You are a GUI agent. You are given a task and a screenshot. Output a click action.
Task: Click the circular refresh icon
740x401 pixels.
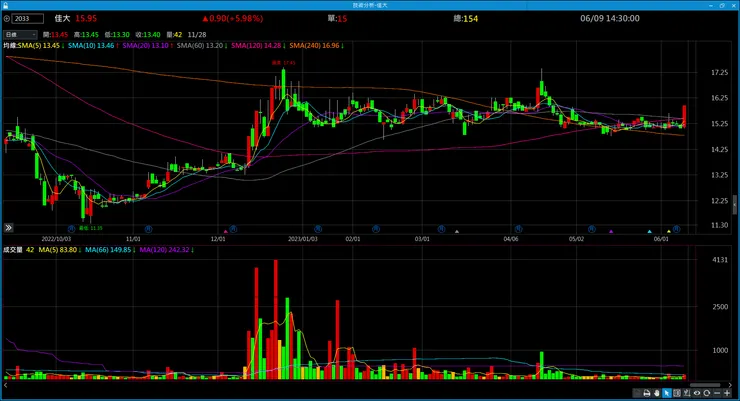(706, 393)
